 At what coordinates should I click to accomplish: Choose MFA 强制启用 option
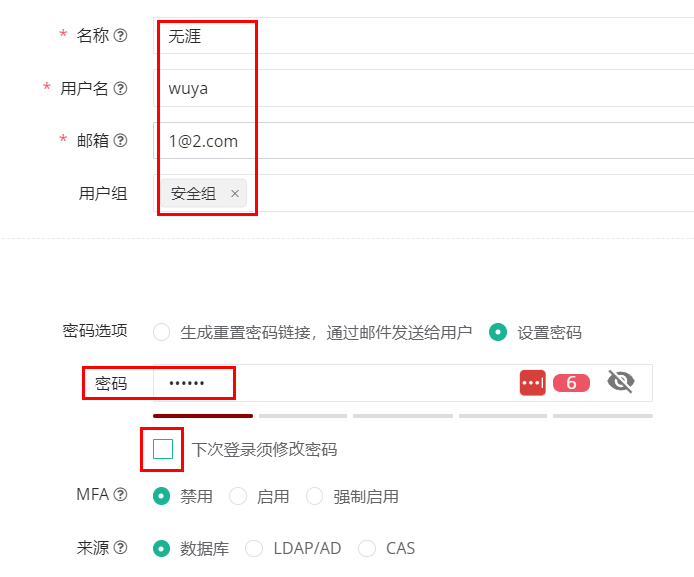tap(315, 496)
